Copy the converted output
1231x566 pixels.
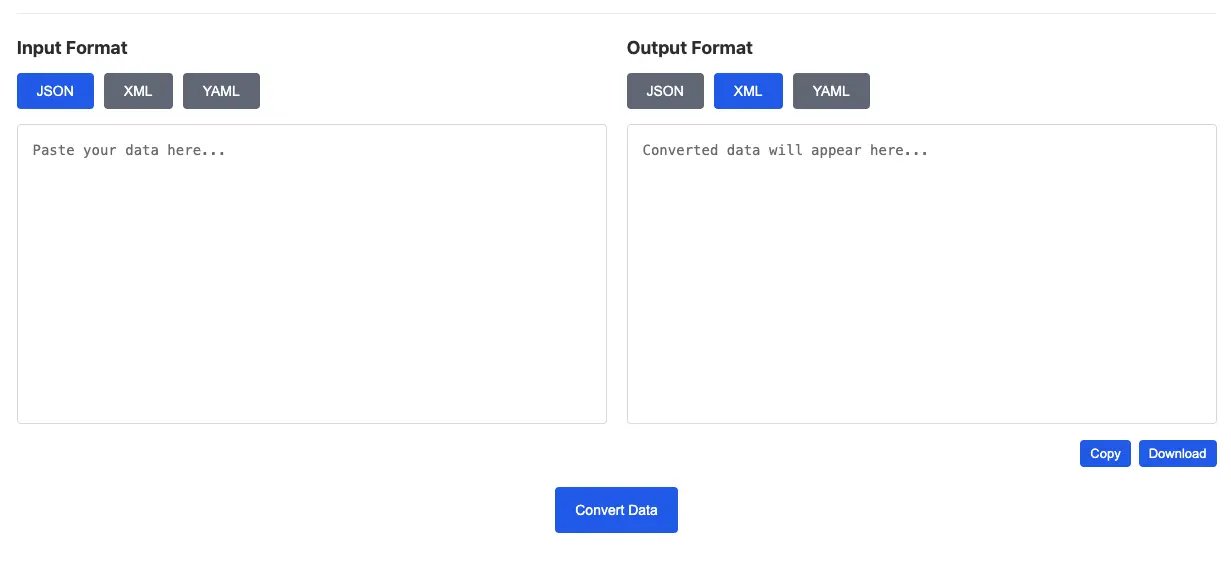point(1105,454)
